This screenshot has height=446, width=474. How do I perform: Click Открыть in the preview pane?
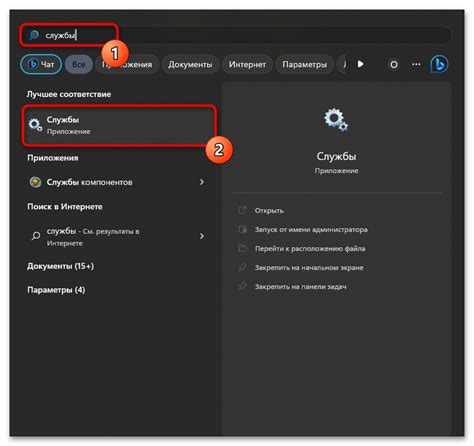[269, 211]
